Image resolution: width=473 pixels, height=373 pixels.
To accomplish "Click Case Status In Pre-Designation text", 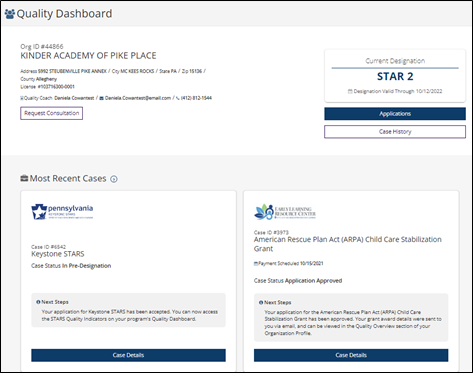I will [x=71, y=266].
